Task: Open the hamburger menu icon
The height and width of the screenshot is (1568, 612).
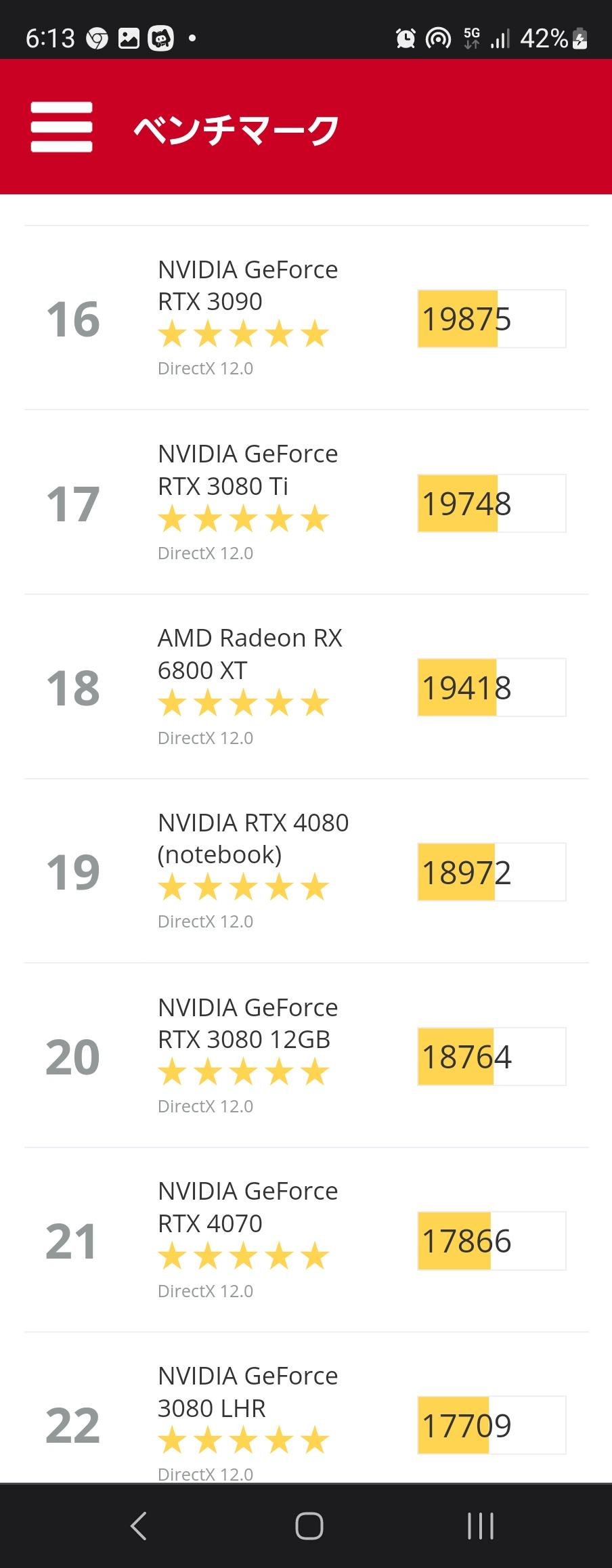Action: coord(62,127)
